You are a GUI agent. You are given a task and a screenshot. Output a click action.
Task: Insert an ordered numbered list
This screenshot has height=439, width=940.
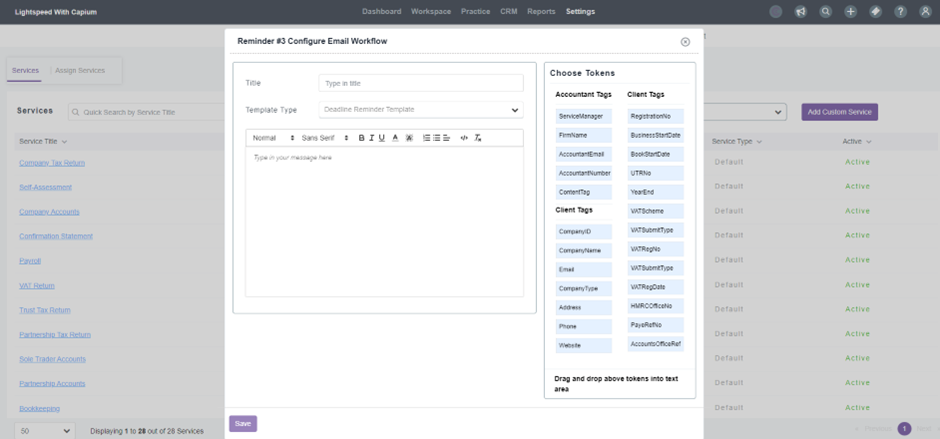pyautogui.click(x=426, y=138)
